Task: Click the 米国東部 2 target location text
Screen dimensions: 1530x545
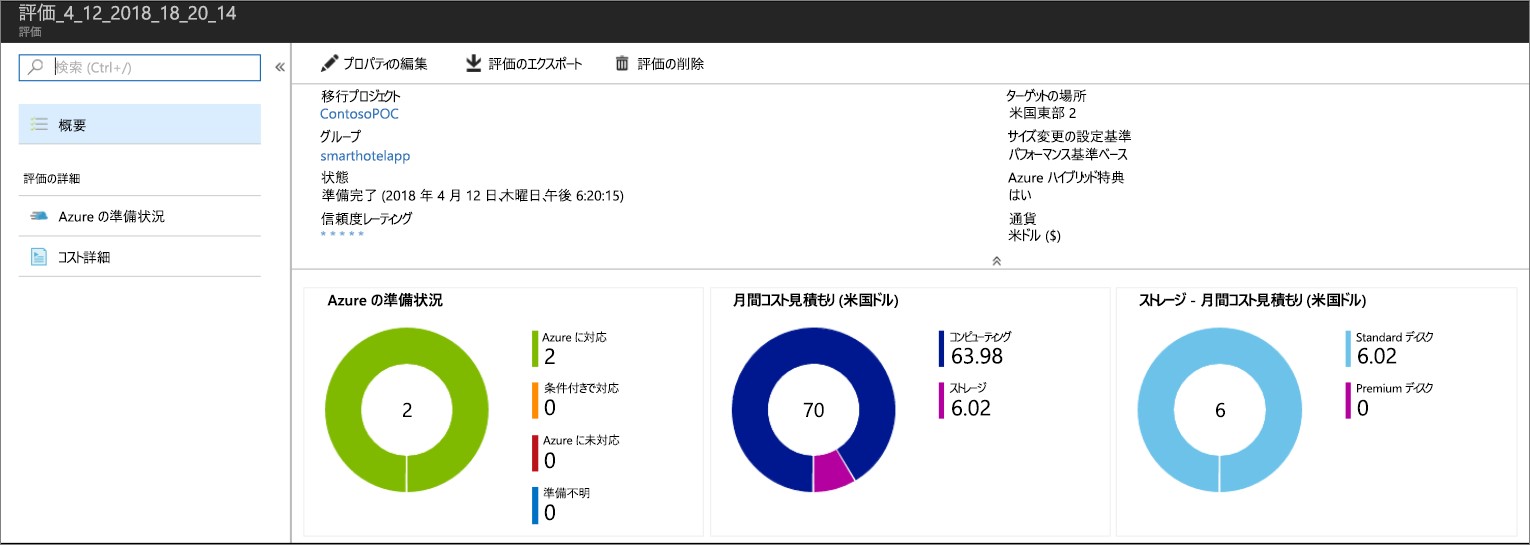Action: (1043, 114)
